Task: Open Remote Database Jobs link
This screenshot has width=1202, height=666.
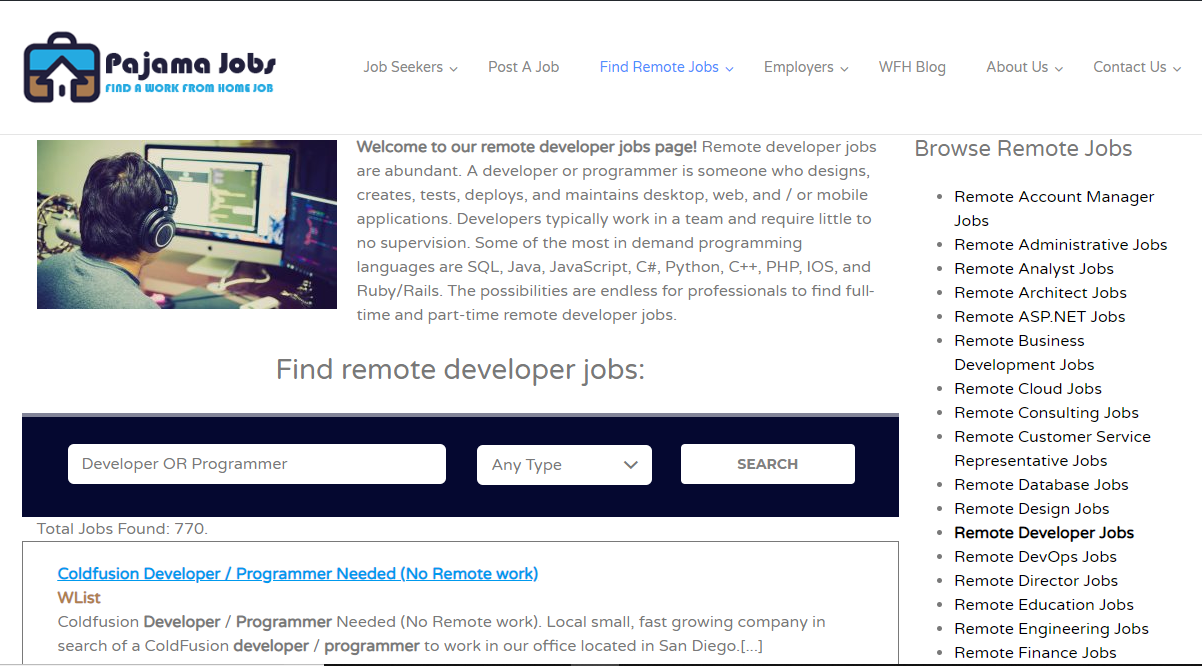Action: pyautogui.click(x=1041, y=485)
